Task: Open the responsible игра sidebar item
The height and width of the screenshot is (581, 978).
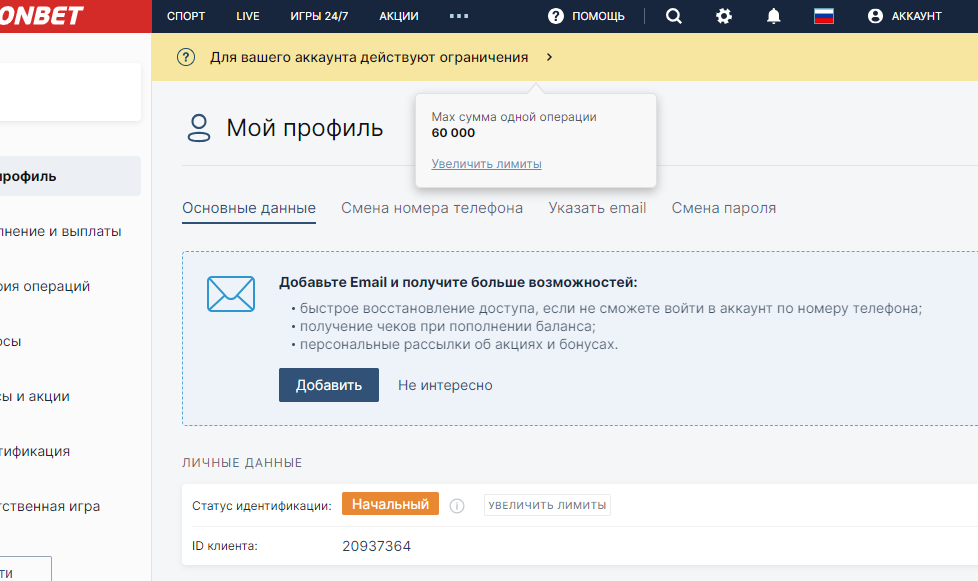Action: 50,506
